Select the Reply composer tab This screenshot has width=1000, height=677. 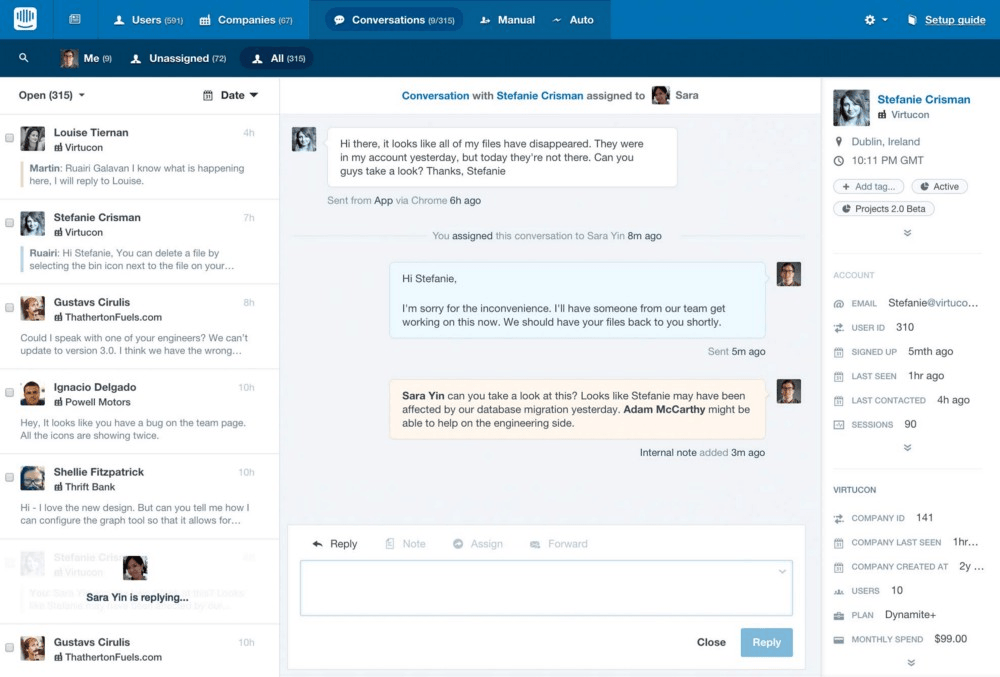tap(335, 544)
